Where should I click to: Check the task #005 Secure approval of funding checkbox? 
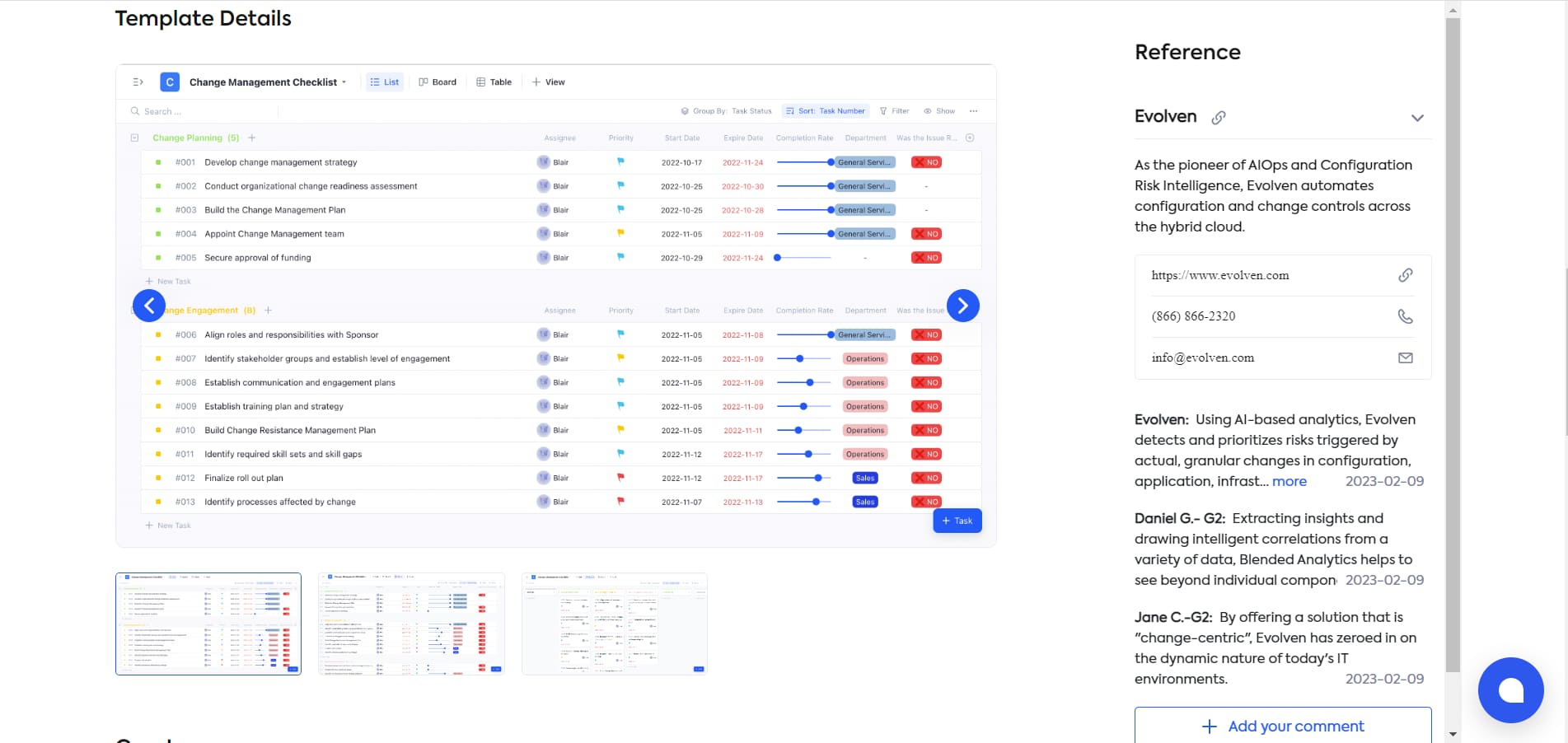[159, 257]
